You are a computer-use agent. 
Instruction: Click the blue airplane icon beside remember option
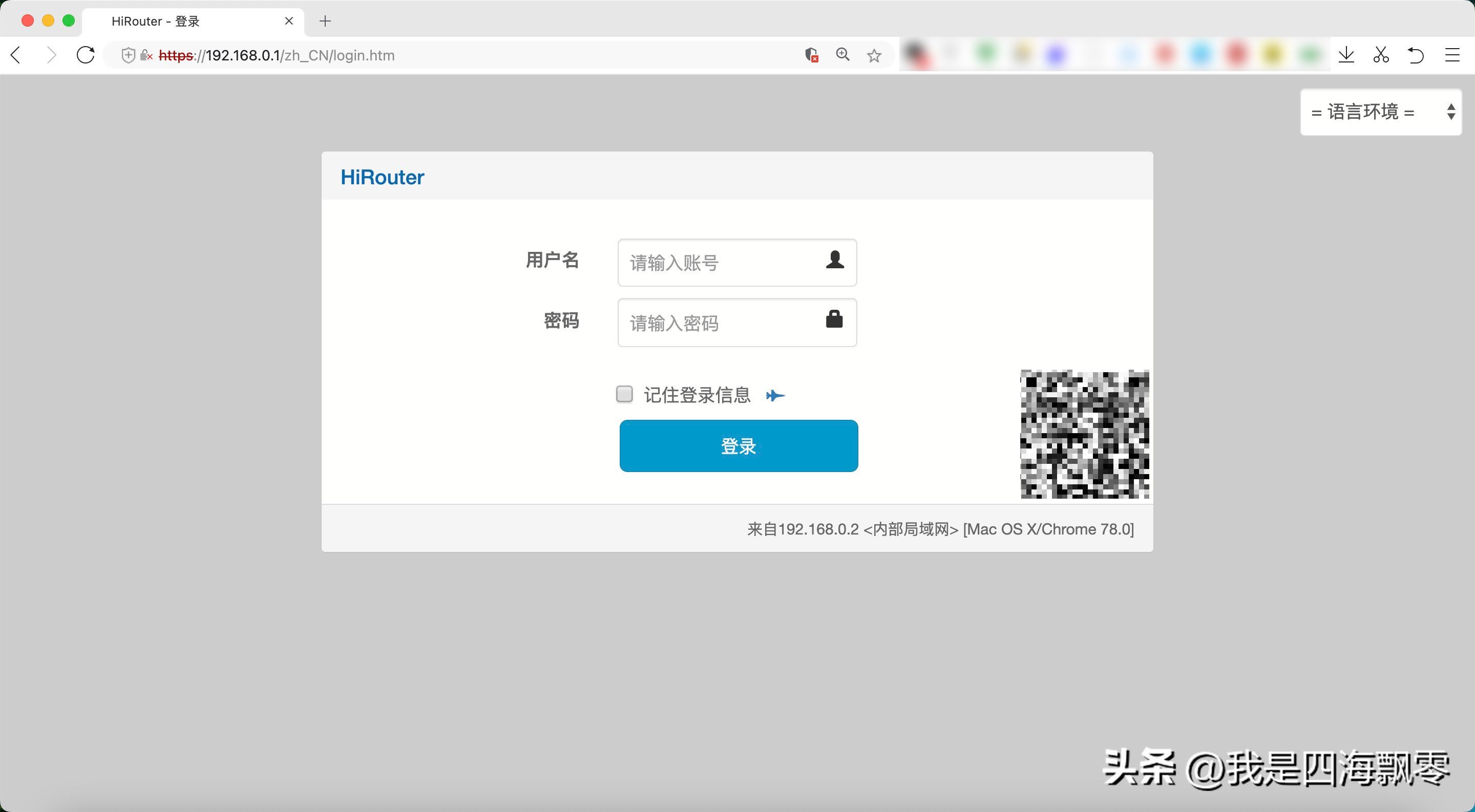[775, 395]
